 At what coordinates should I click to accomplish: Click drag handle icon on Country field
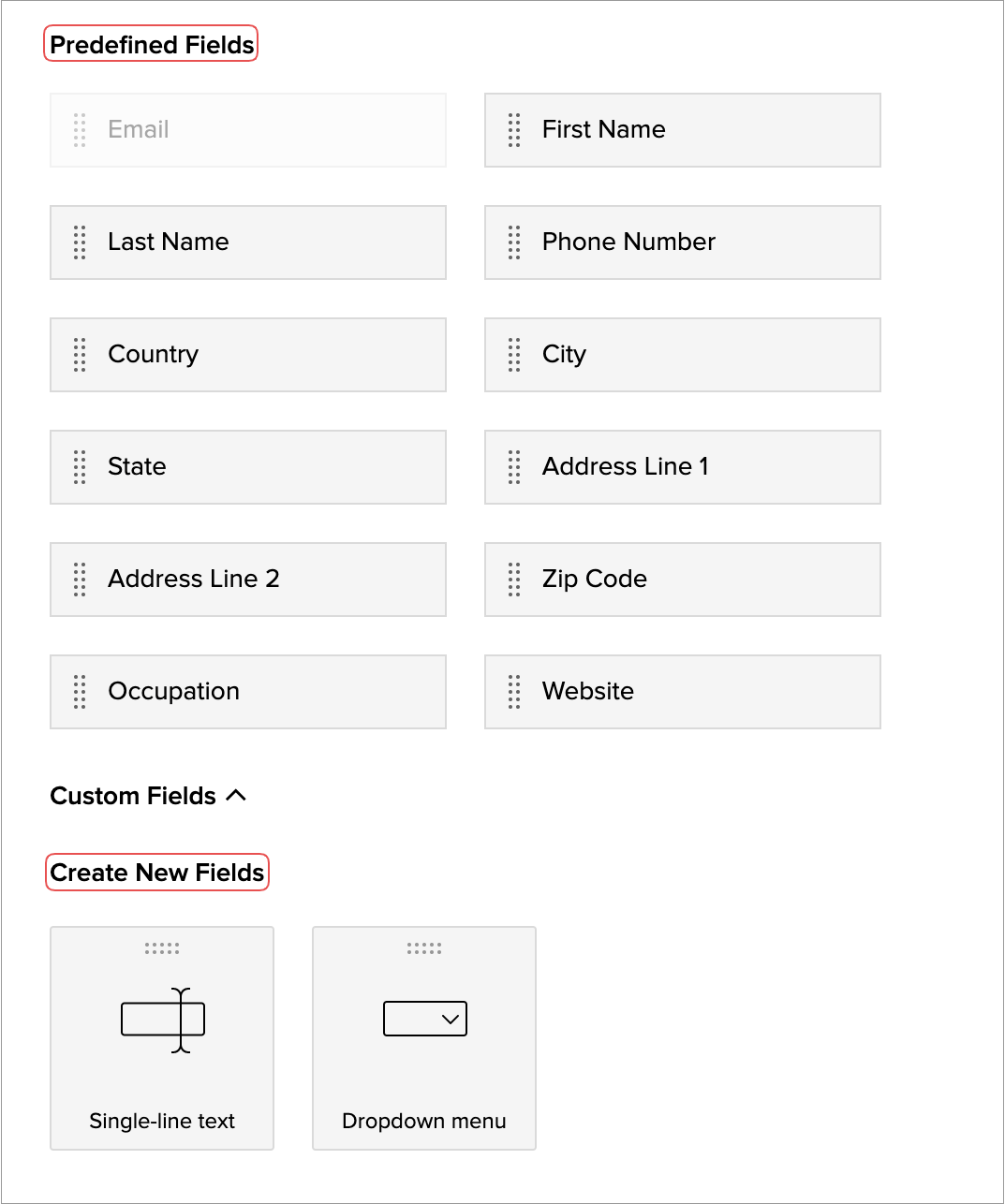pyautogui.click(x=80, y=355)
